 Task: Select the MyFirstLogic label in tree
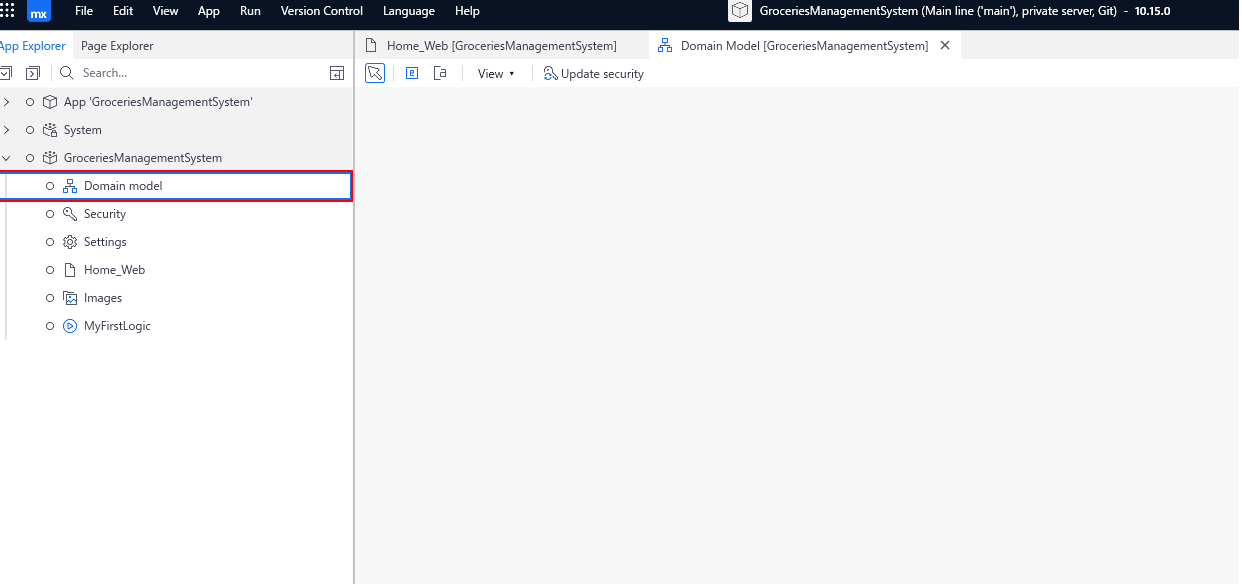point(117,326)
